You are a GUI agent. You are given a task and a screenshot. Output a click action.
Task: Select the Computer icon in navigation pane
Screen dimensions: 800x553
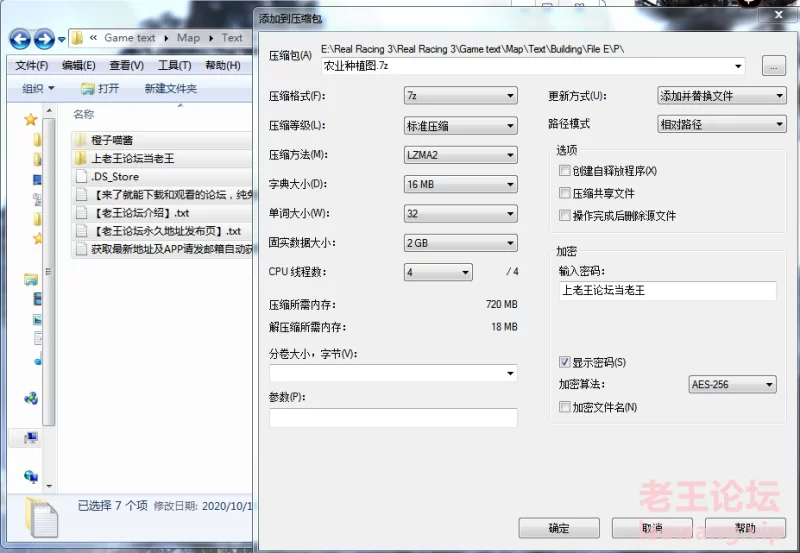pyautogui.click(x=31, y=438)
